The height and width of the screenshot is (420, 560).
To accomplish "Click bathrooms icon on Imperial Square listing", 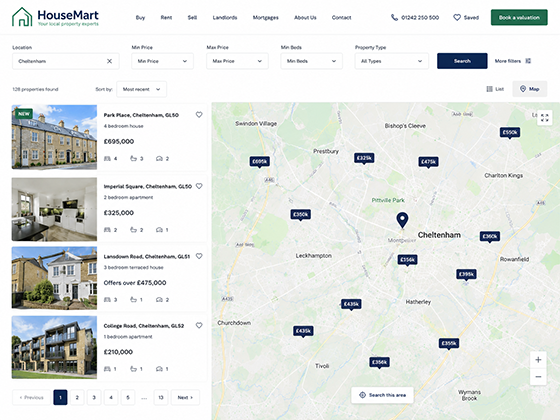I will 133,230.
